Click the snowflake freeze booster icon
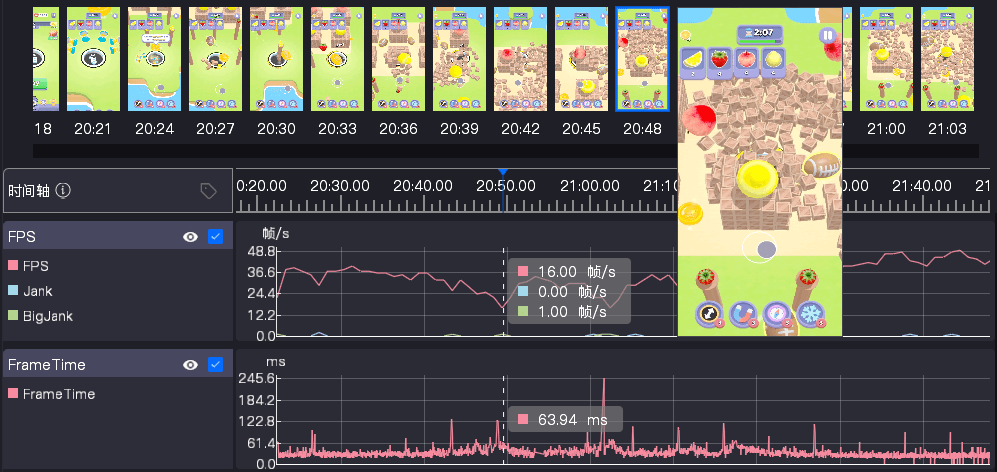This screenshot has width=997, height=472. coord(811,314)
